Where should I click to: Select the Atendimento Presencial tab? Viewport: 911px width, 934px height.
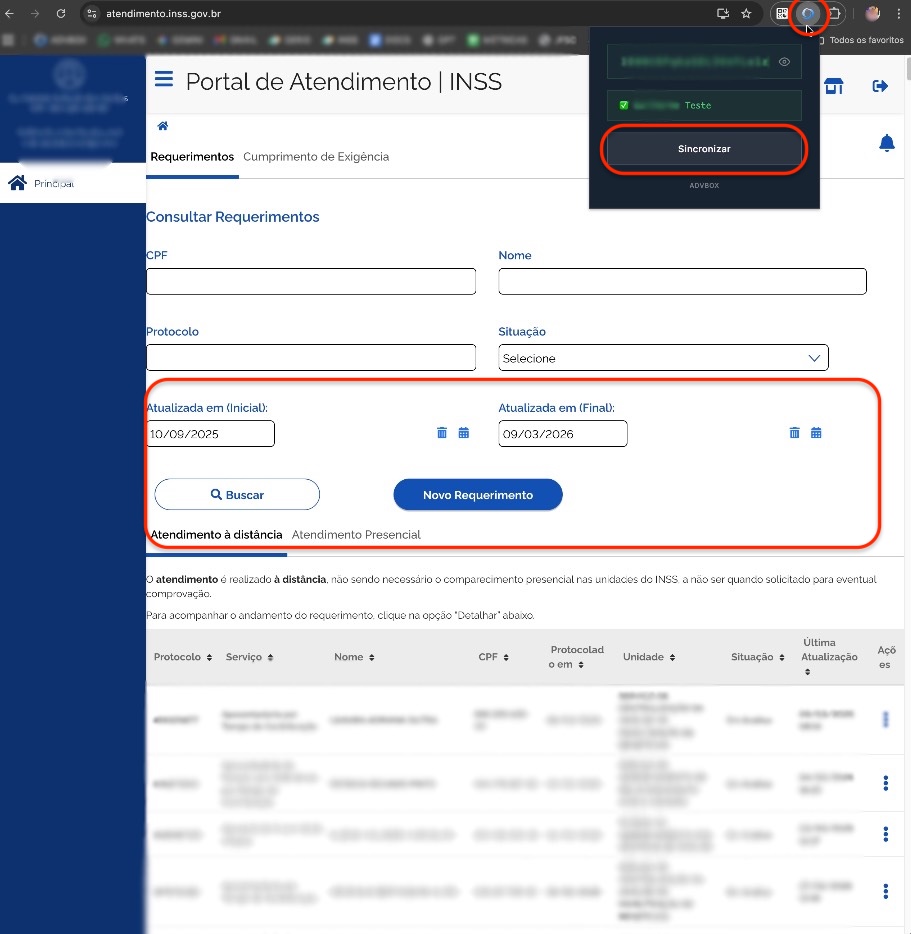point(356,535)
